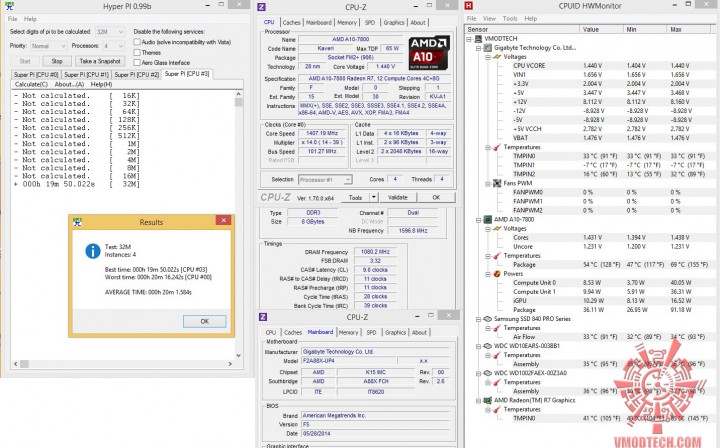
Task: Click the Max column header in HWMonitor
Action: coord(688,29)
